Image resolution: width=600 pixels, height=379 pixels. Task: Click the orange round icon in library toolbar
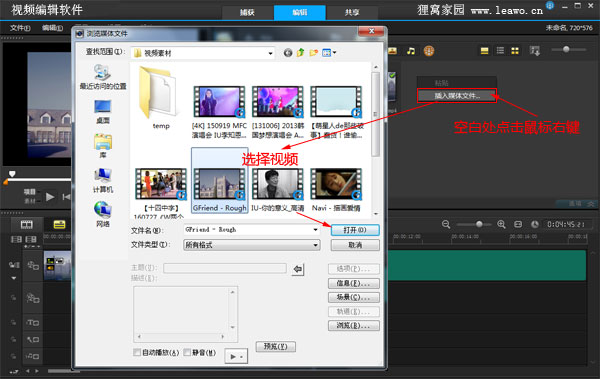(429, 51)
